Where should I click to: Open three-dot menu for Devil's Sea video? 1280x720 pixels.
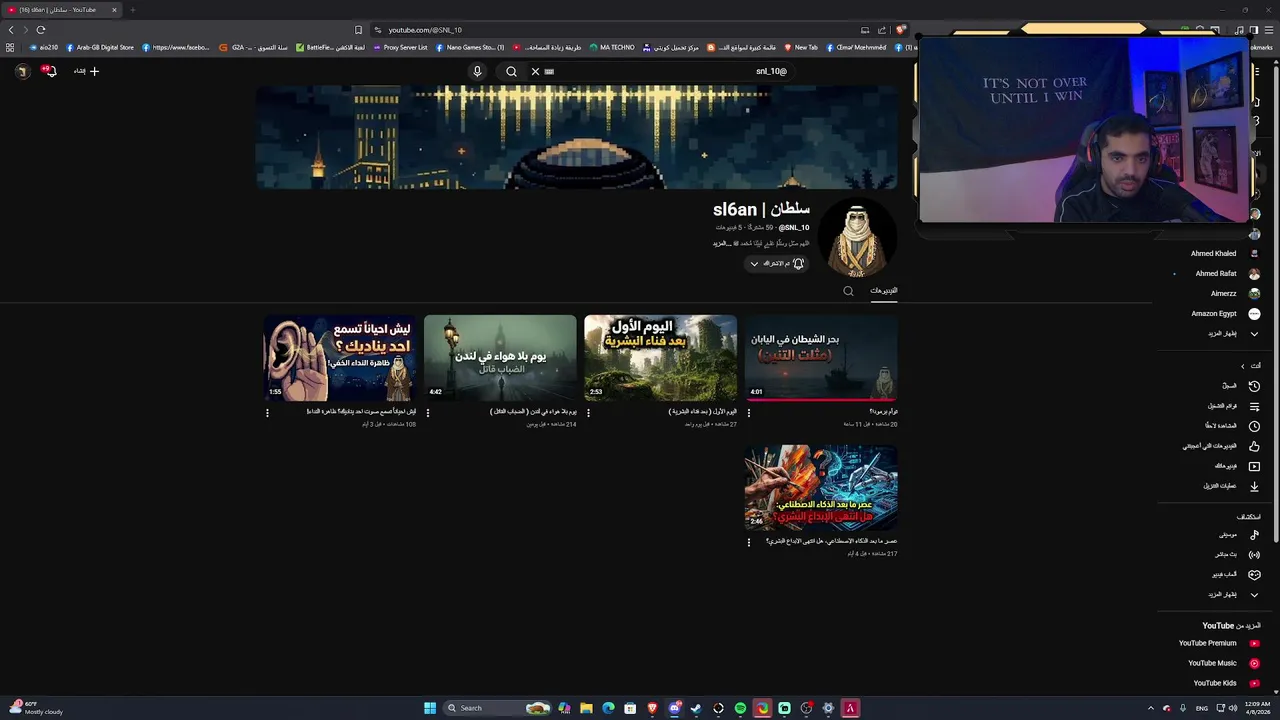(749, 413)
